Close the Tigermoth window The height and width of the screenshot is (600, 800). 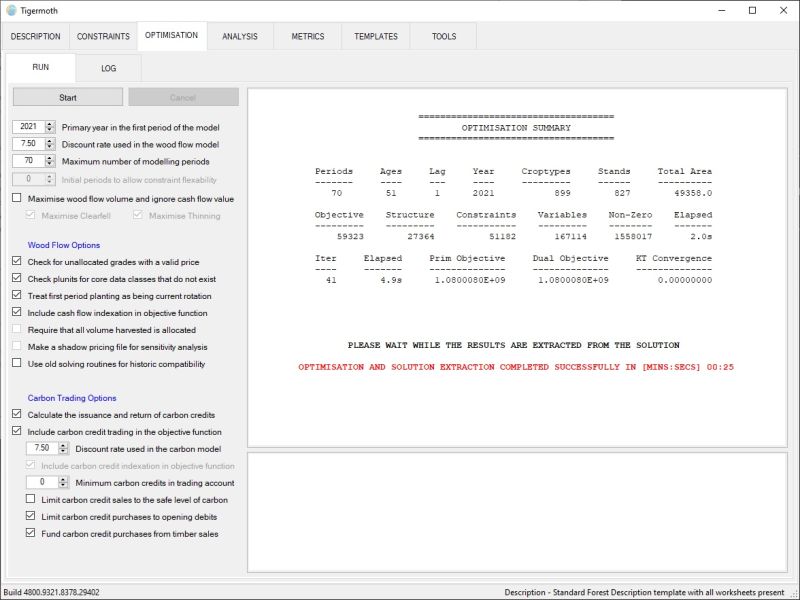tap(783, 11)
